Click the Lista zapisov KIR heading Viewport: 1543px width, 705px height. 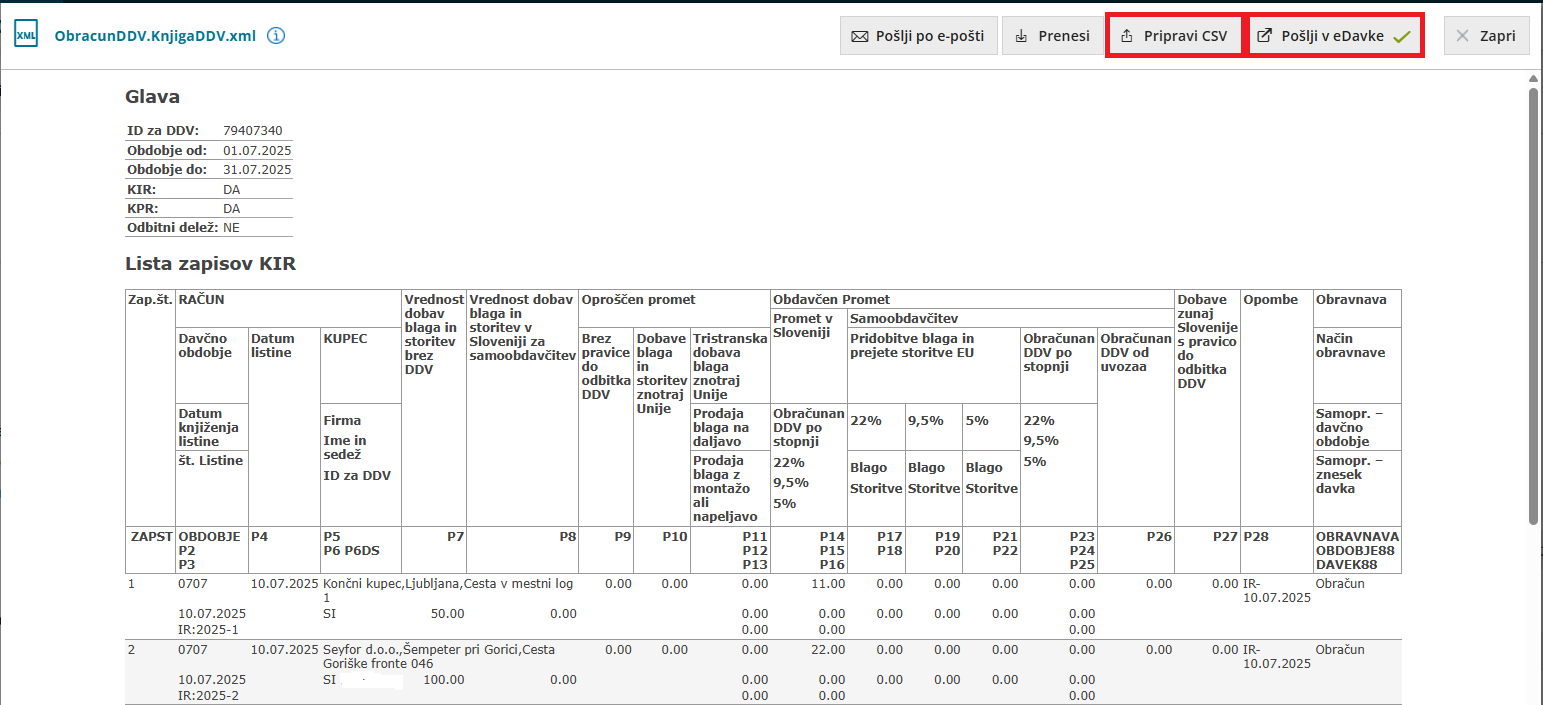click(210, 264)
